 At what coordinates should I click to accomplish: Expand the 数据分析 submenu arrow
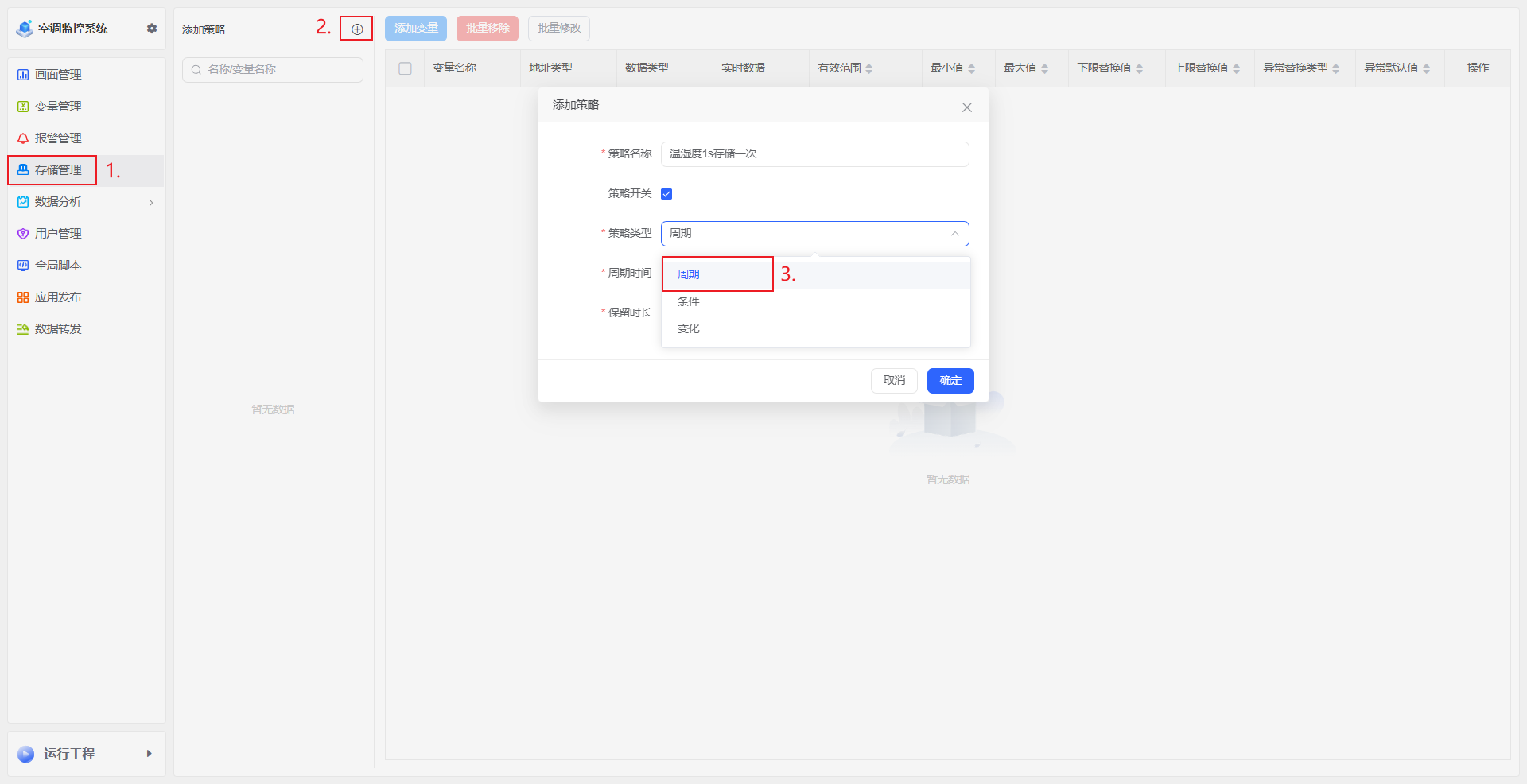coord(151,203)
